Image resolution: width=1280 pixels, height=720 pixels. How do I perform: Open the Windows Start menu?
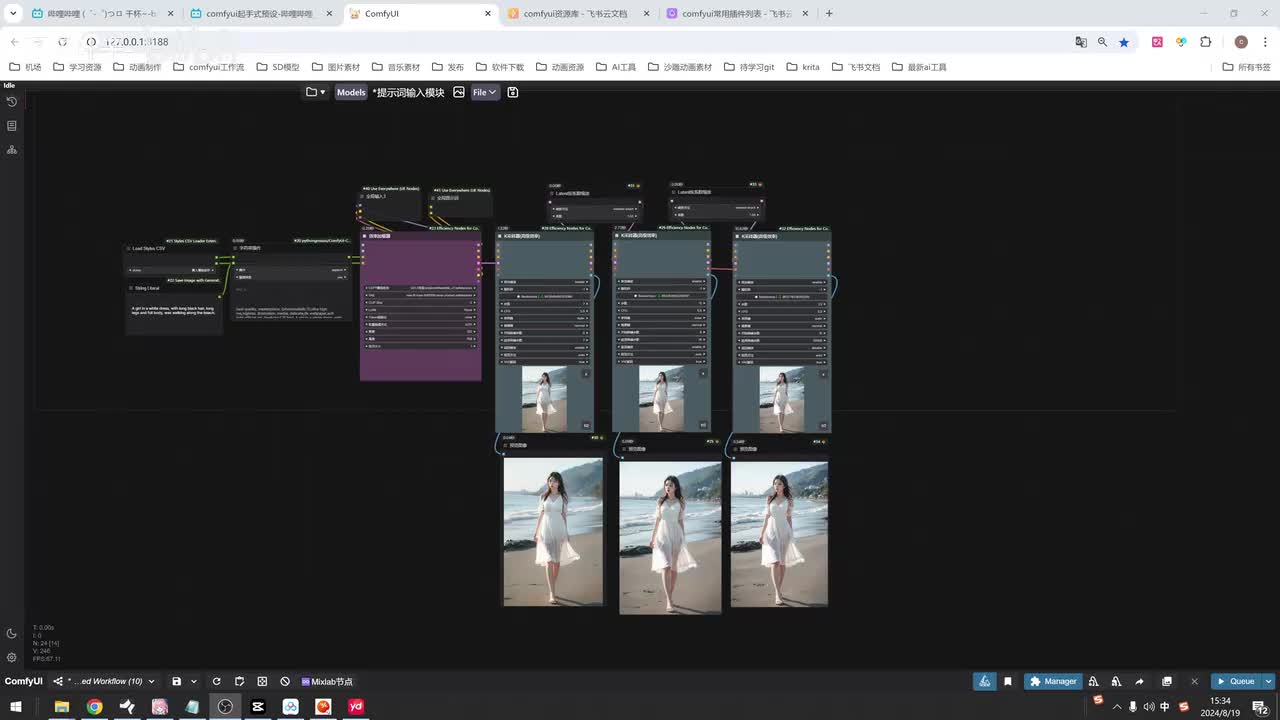(16, 707)
